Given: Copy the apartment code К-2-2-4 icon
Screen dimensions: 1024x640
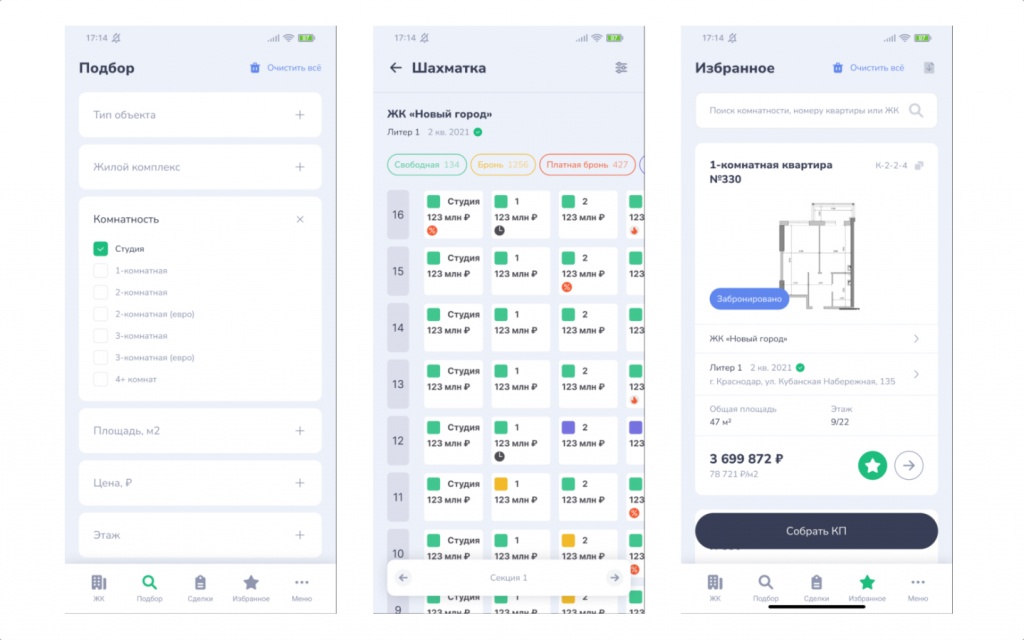Looking at the screenshot, I should tap(919, 165).
